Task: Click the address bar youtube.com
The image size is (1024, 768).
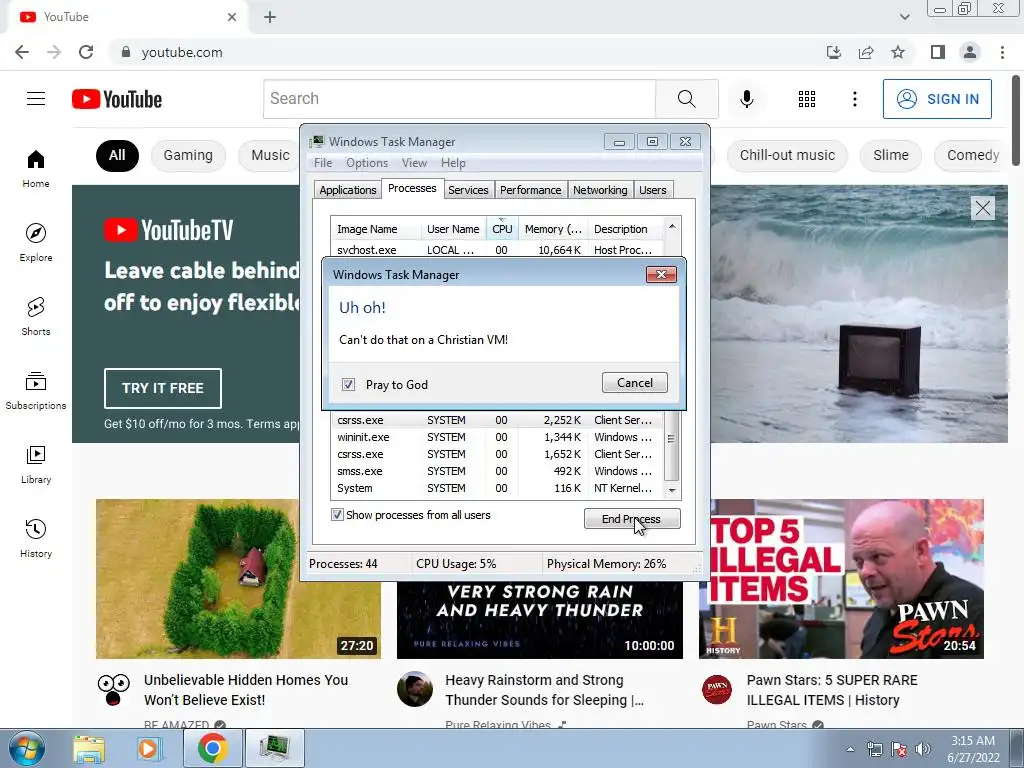Action: click(x=182, y=52)
